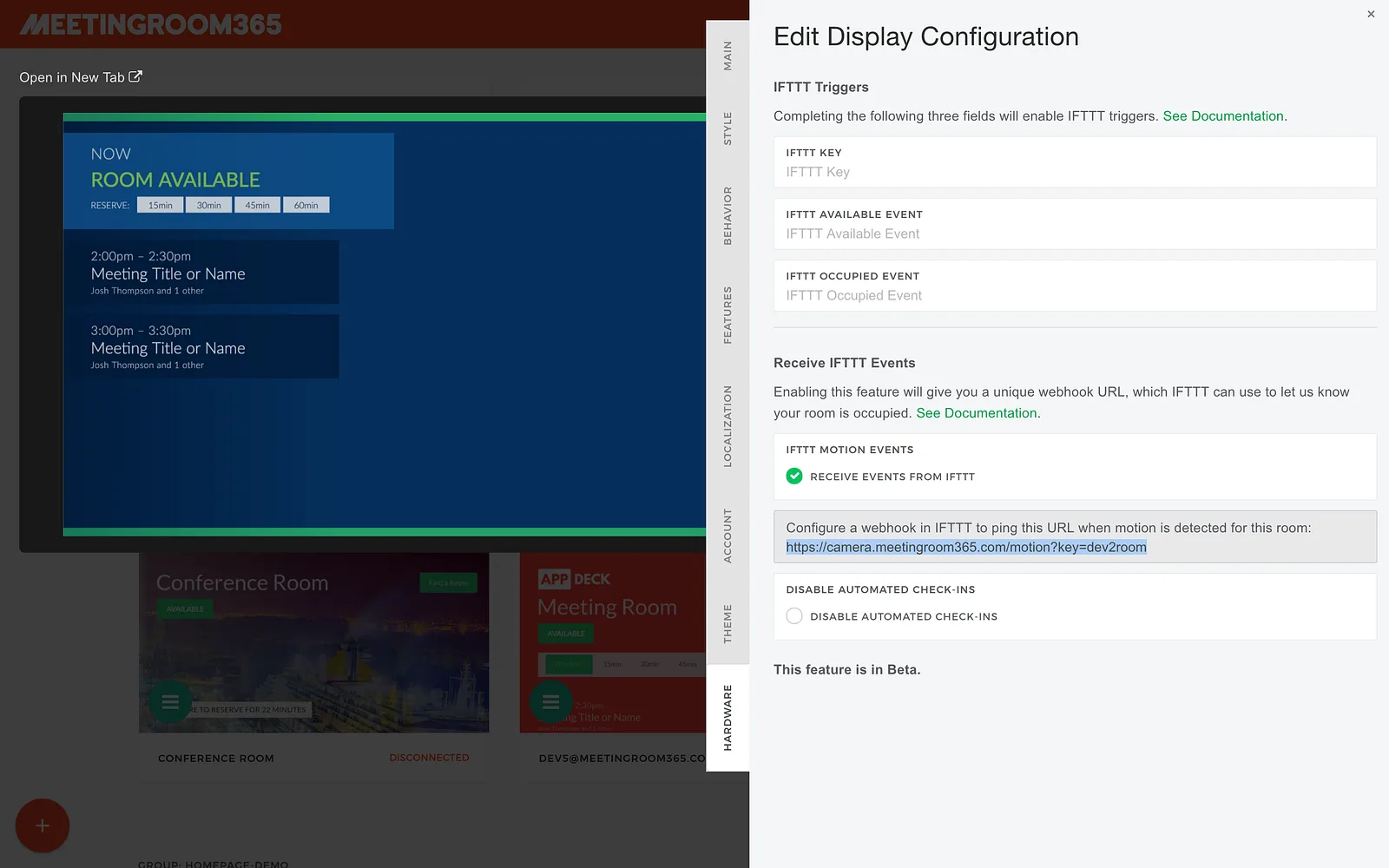The image size is (1389, 868).
Task: Reserve room for 60min
Action: [306, 206]
